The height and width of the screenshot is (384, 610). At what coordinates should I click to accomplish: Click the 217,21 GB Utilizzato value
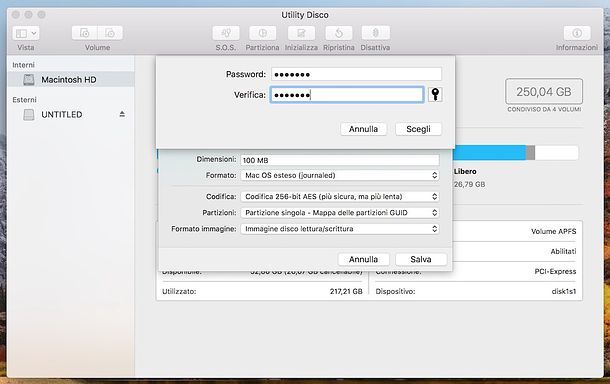coord(346,291)
